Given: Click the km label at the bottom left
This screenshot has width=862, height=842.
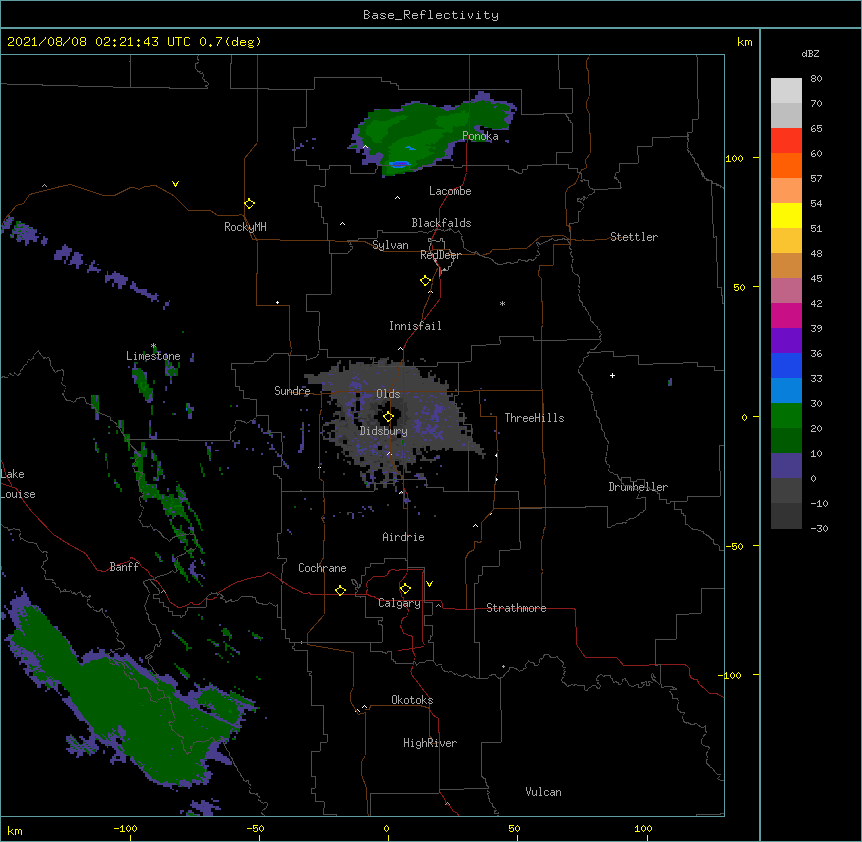Looking at the screenshot, I should [x=15, y=830].
